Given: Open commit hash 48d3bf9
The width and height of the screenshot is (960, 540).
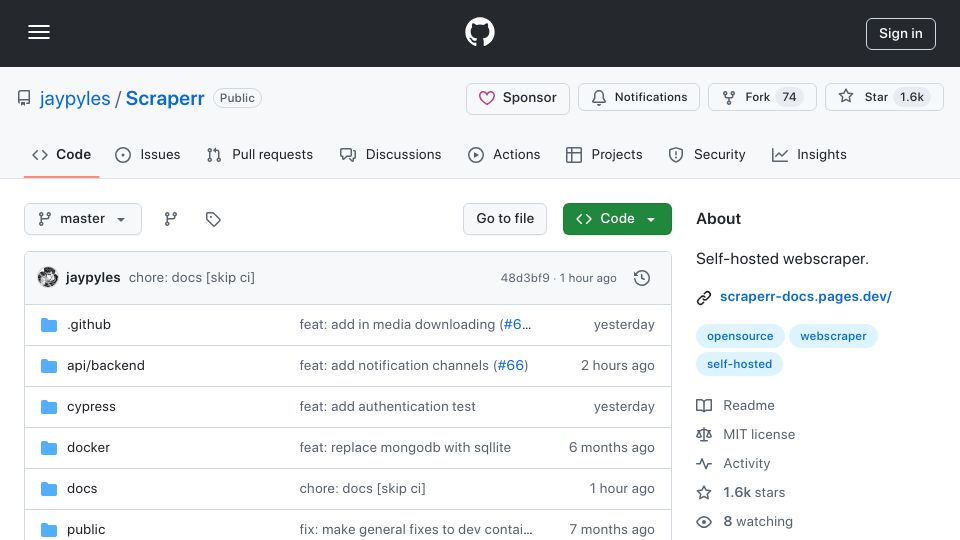Looking at the screenshot, I should point(525,278).
